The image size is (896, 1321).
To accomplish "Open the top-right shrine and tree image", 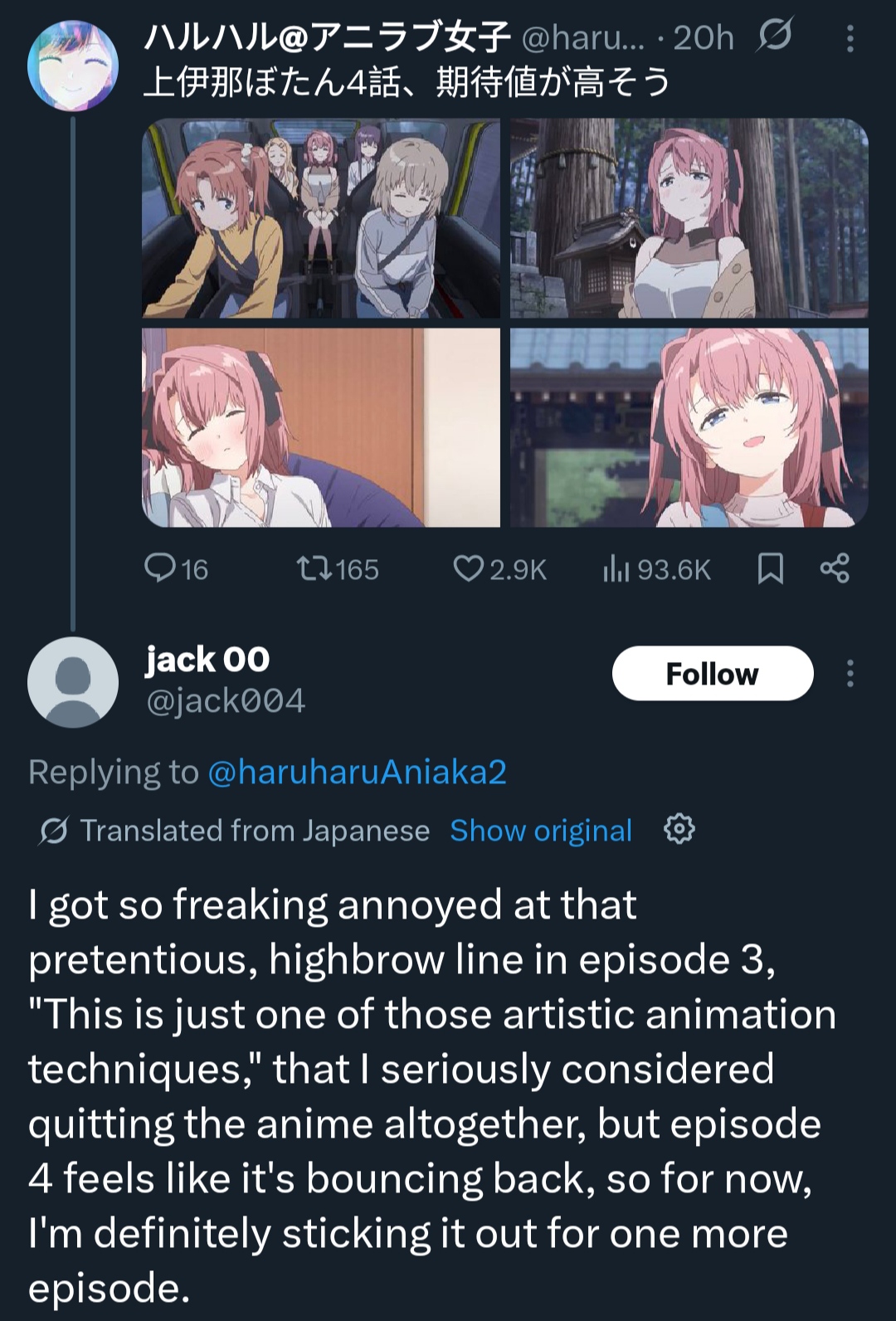I will click(689, 218).
